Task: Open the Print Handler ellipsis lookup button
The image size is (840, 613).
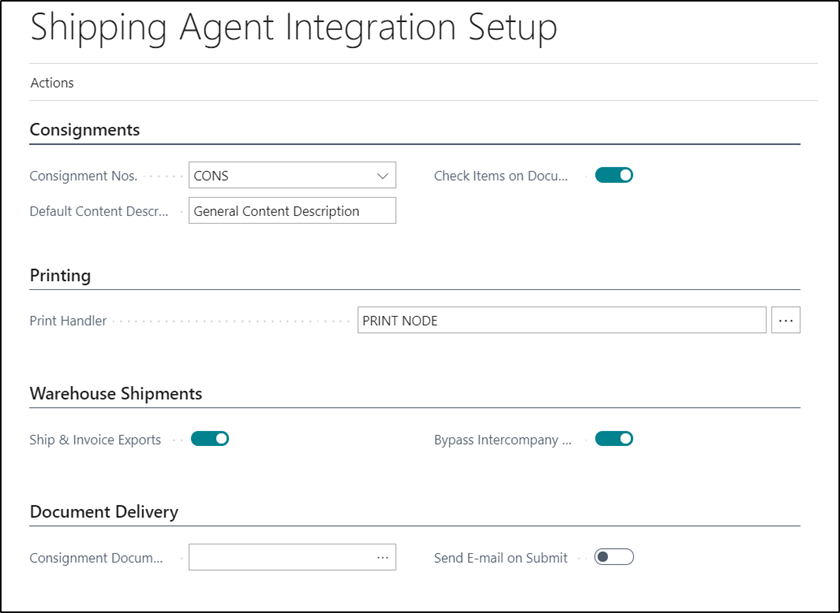Action: [785, 320]
